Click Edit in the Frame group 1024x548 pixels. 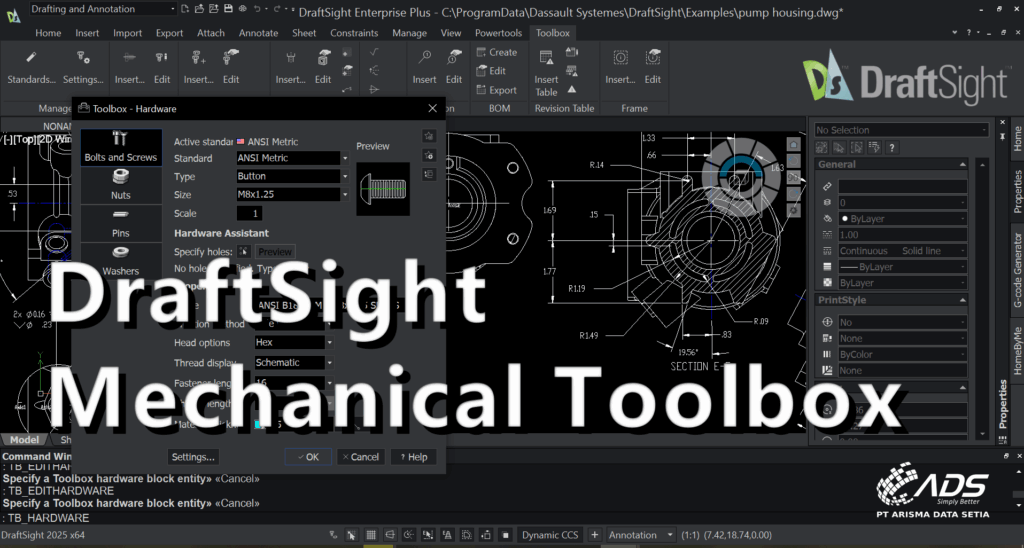click(653, 68)
